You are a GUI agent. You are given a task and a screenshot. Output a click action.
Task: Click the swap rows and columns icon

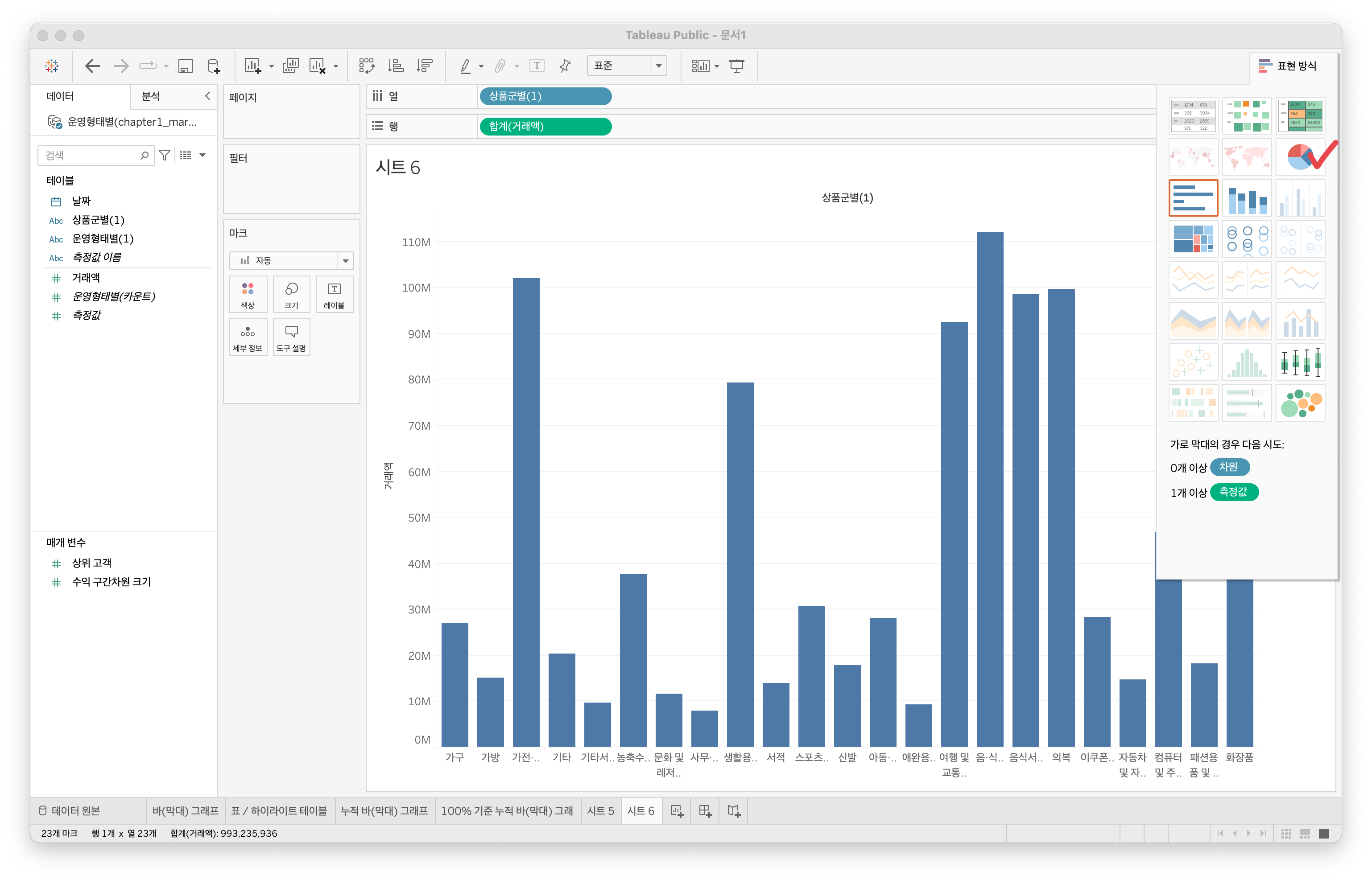[x=367, y=66]
